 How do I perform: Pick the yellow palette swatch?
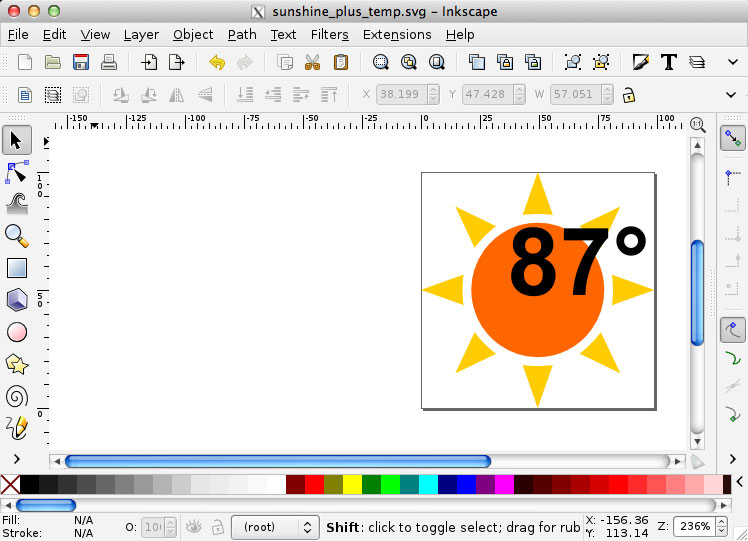tap(352, 484)
